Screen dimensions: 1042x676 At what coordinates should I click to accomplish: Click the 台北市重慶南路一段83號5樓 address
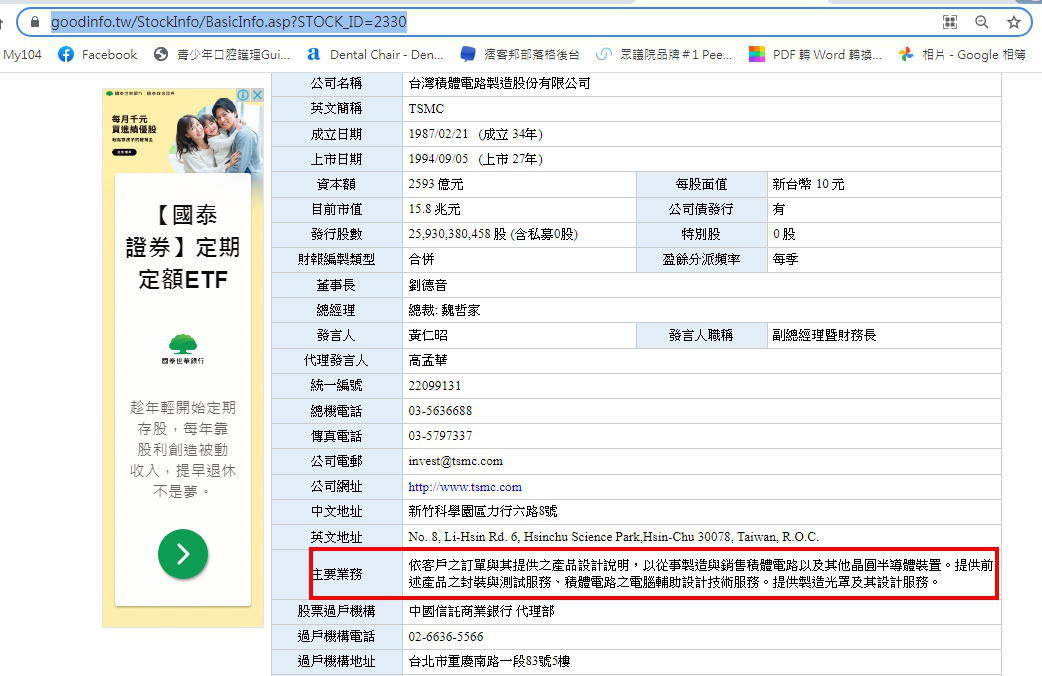pos(489,661)
